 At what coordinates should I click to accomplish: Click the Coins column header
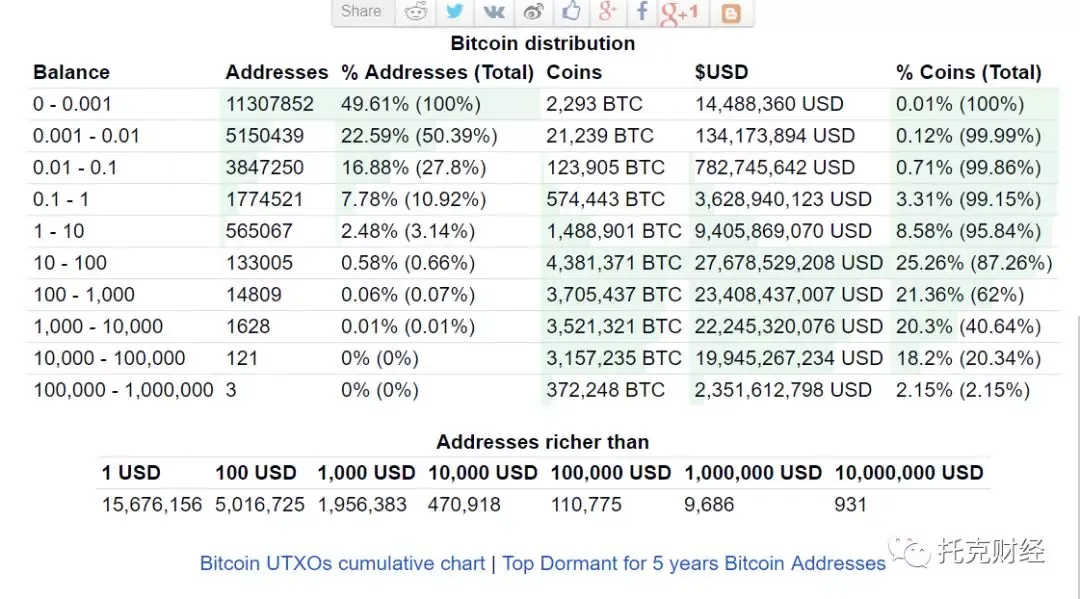(574, 72)
